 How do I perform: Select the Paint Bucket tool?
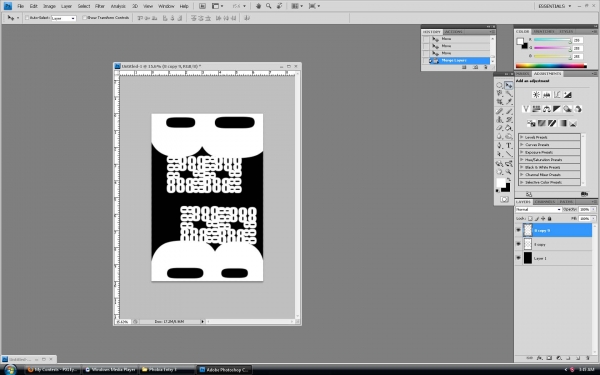coord(509,128)
